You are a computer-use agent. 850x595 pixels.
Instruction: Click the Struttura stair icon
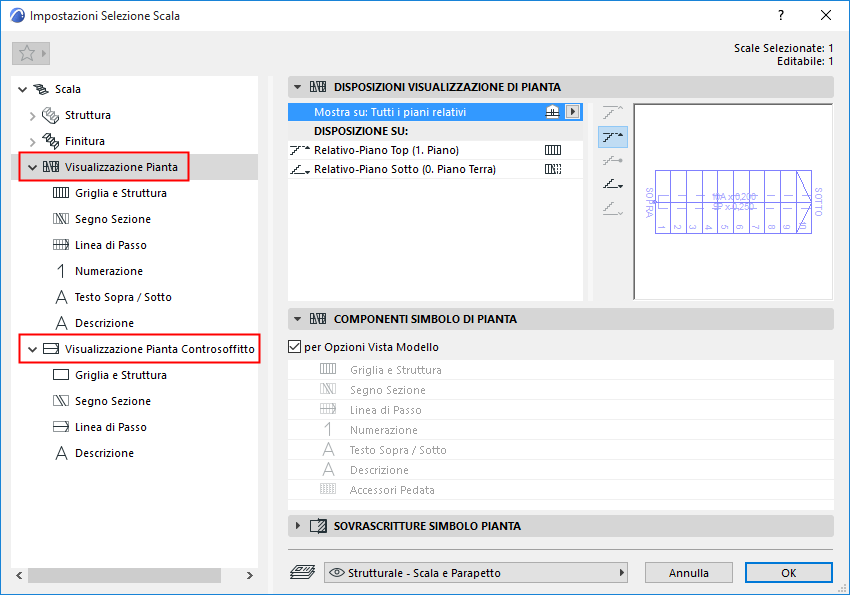click(50, 115)
